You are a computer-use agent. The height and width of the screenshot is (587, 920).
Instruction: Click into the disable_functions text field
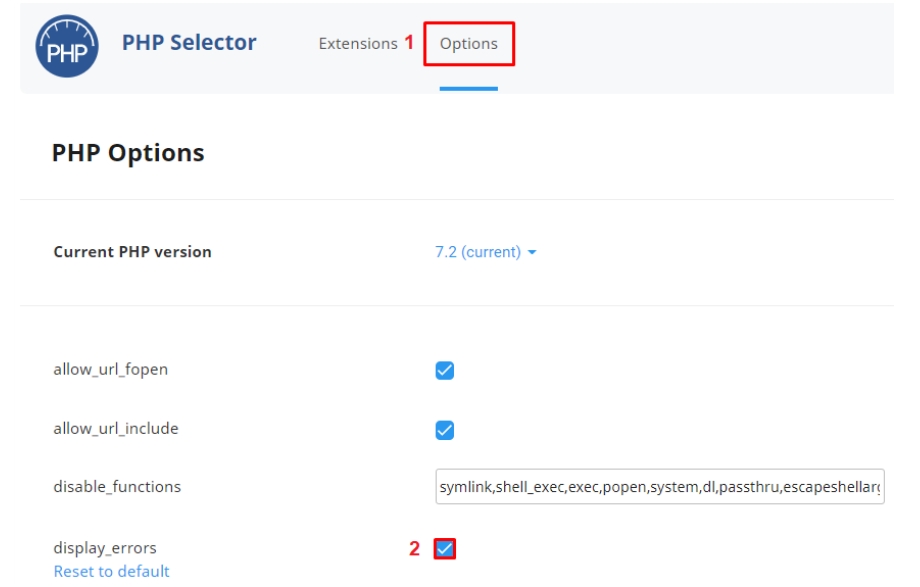click(x=659, y=488)
